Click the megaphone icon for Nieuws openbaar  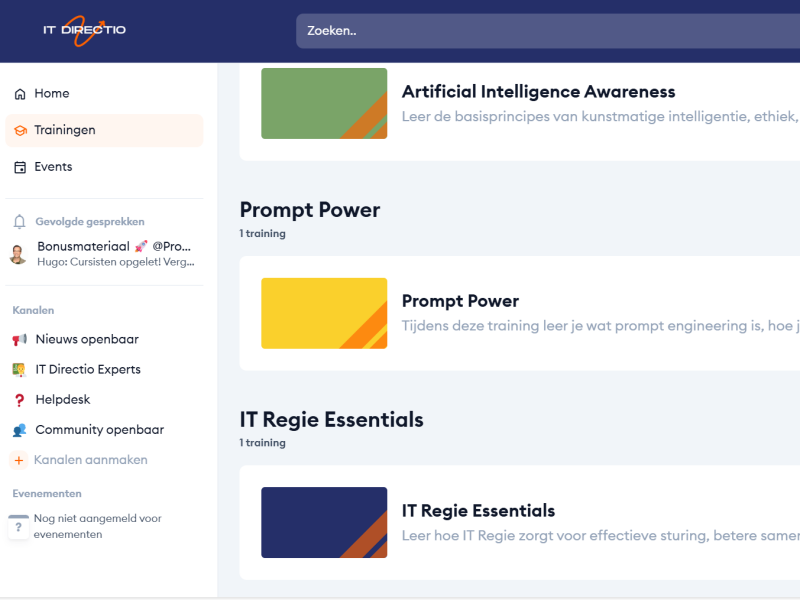point(19,340)
